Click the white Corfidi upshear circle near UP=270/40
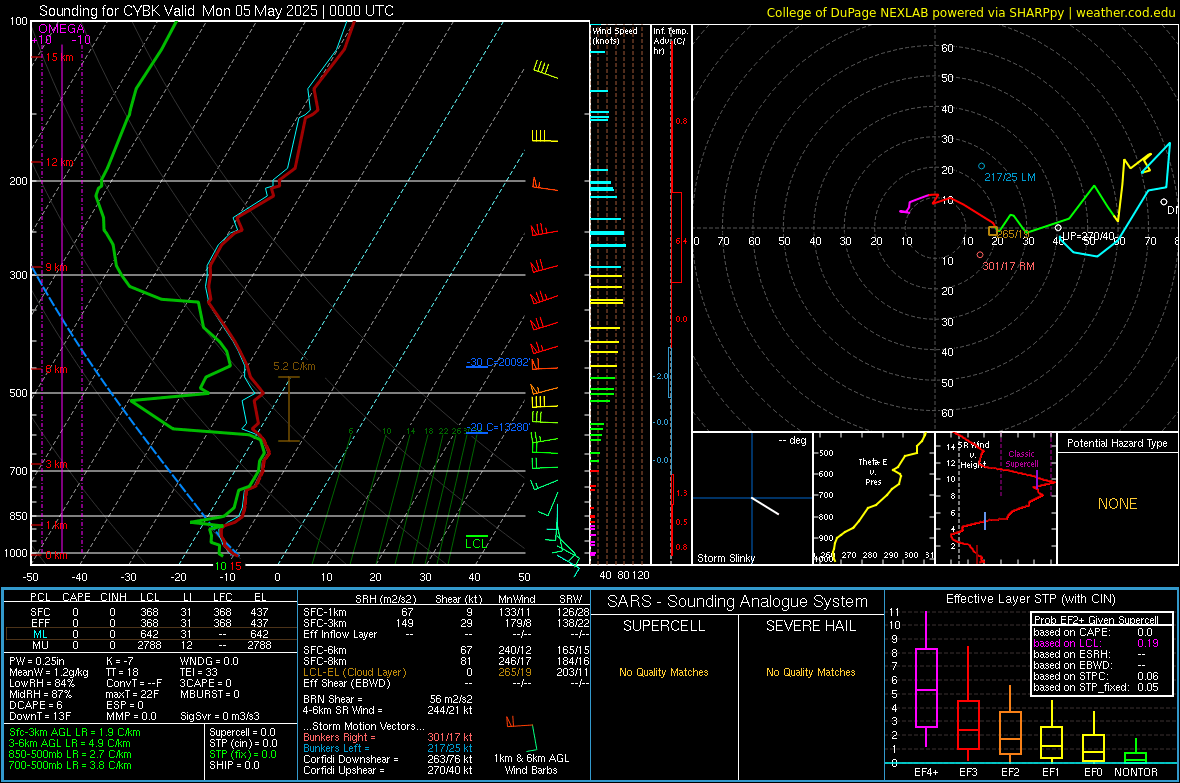This screenshot has width=1180, height=783. [1058, 227]
